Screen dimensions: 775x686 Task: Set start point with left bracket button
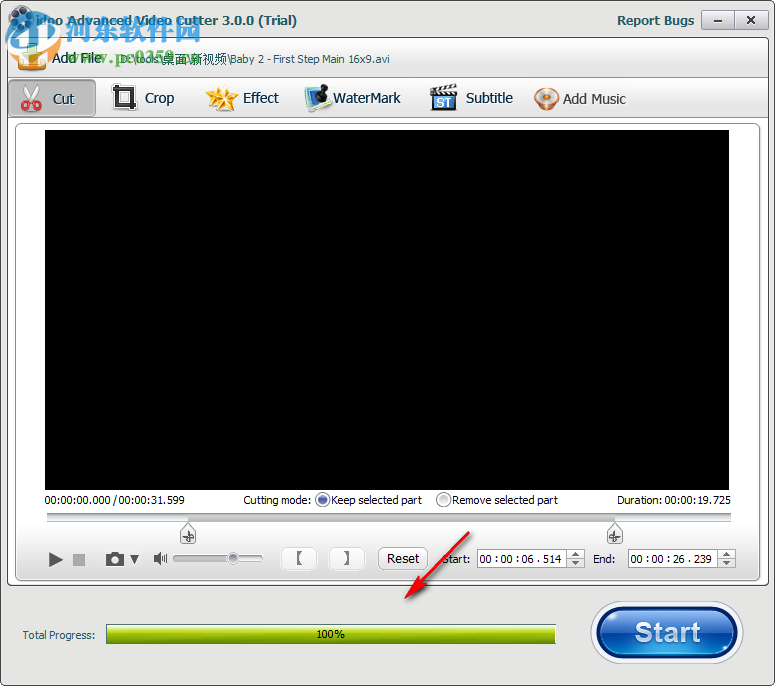(299, 558)
